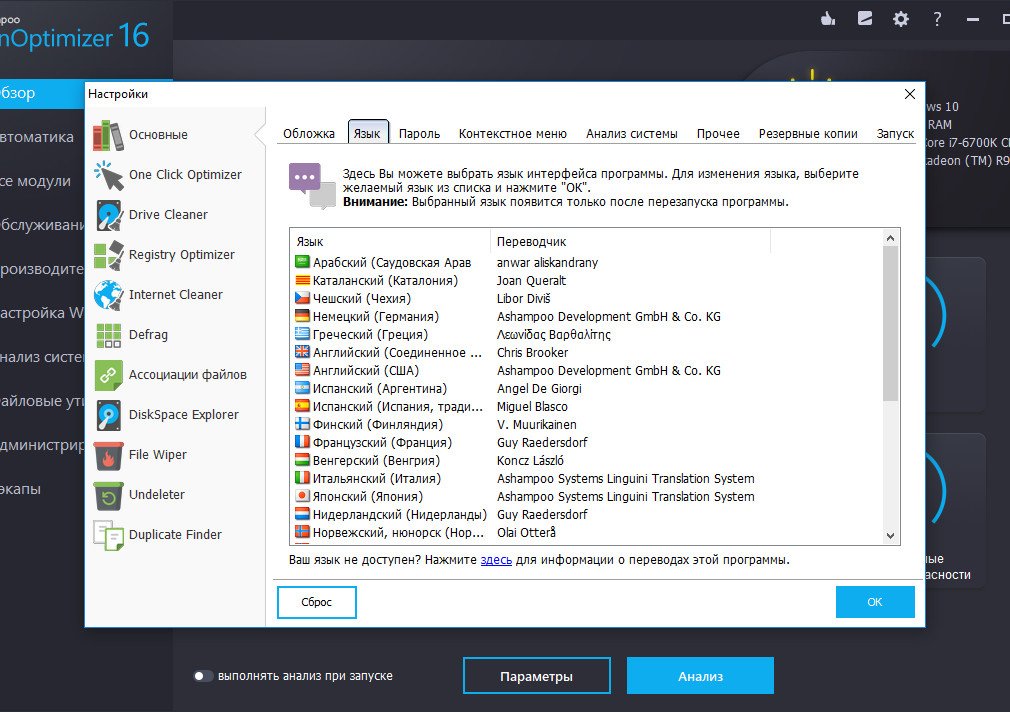Sort by the Язык column header
This screenshot has height=712, width=1010.
click(x=390, y=242)
